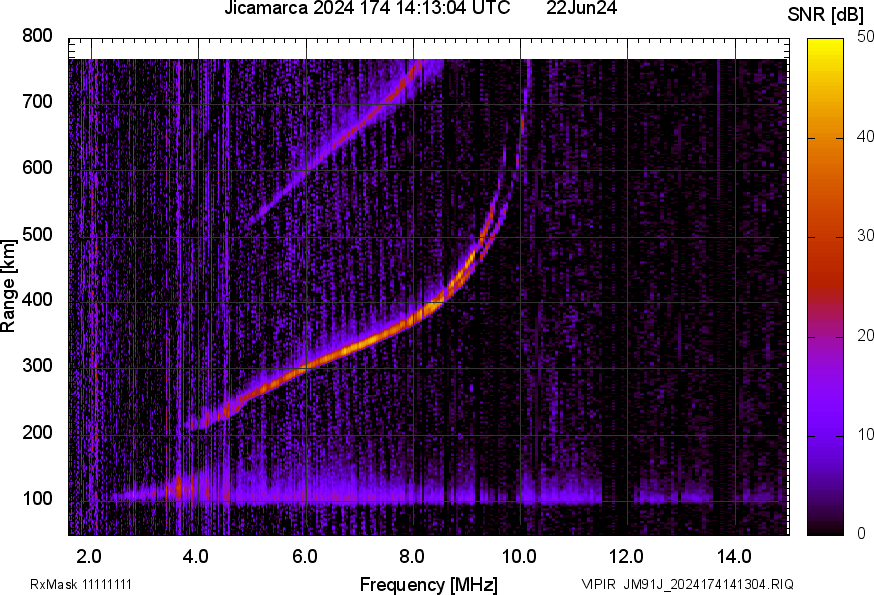Click range tick label 400
874x595 pixels.
click(37, 299)
